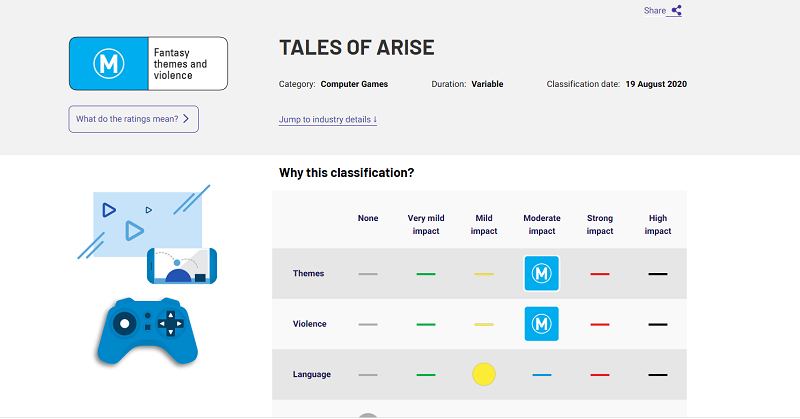The height and width of the screenshot is (419, 800).
Task: Click the 'Variable' duration value
Action: coord(487,84)
